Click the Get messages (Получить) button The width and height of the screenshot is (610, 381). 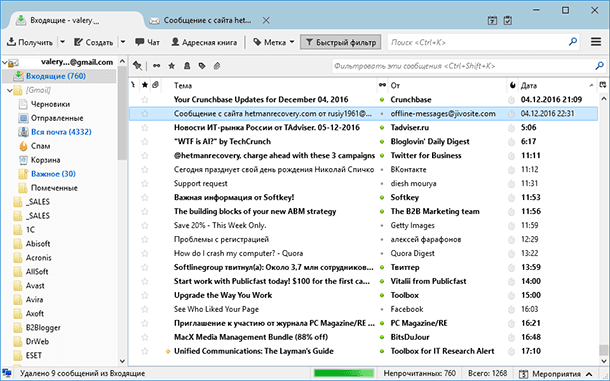point(30,42)
